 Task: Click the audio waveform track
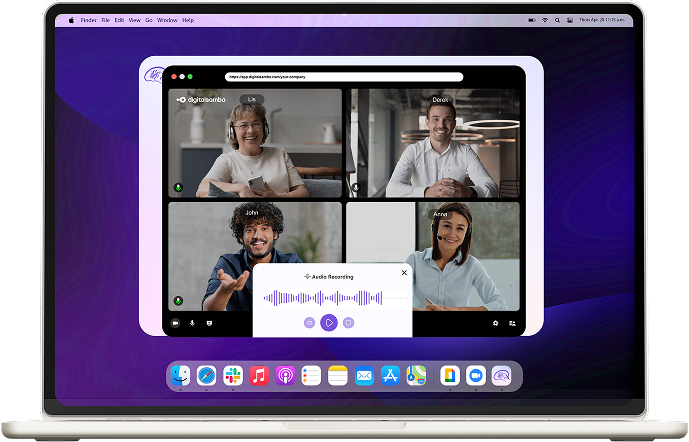[x=334, y=298]
